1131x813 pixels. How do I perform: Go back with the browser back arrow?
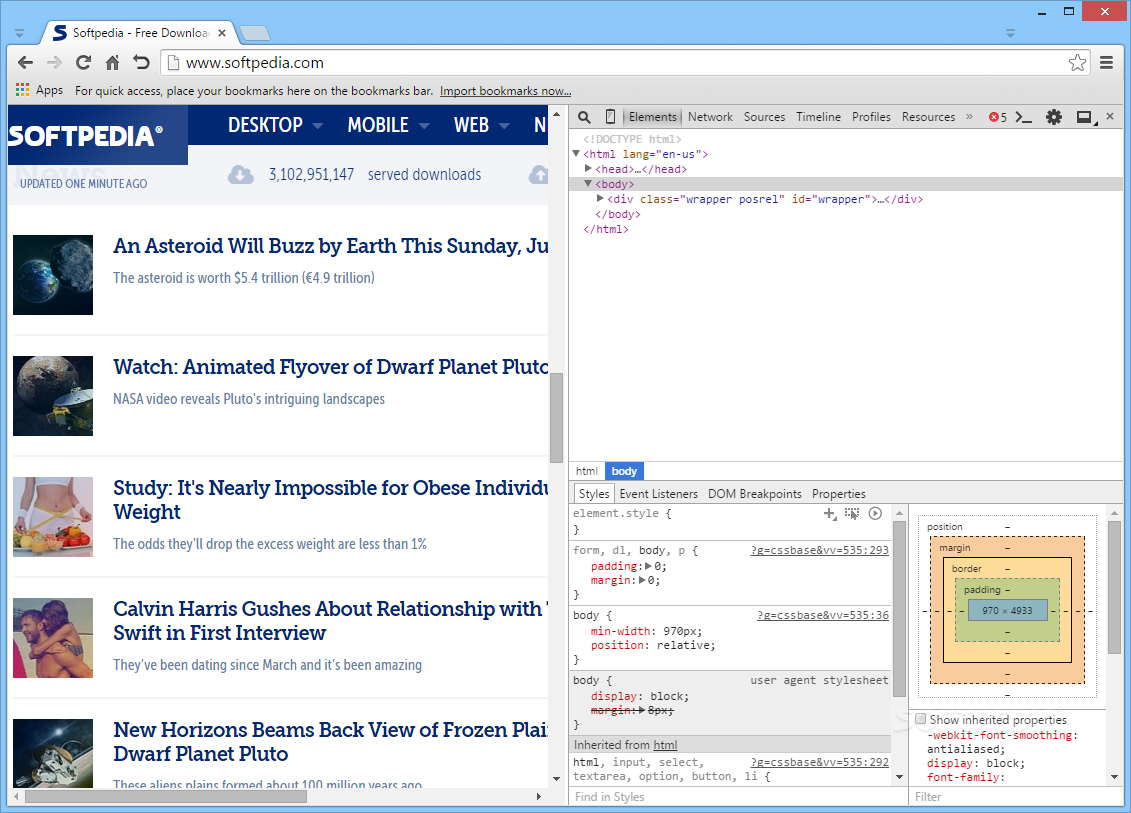[x=25, y=63]
